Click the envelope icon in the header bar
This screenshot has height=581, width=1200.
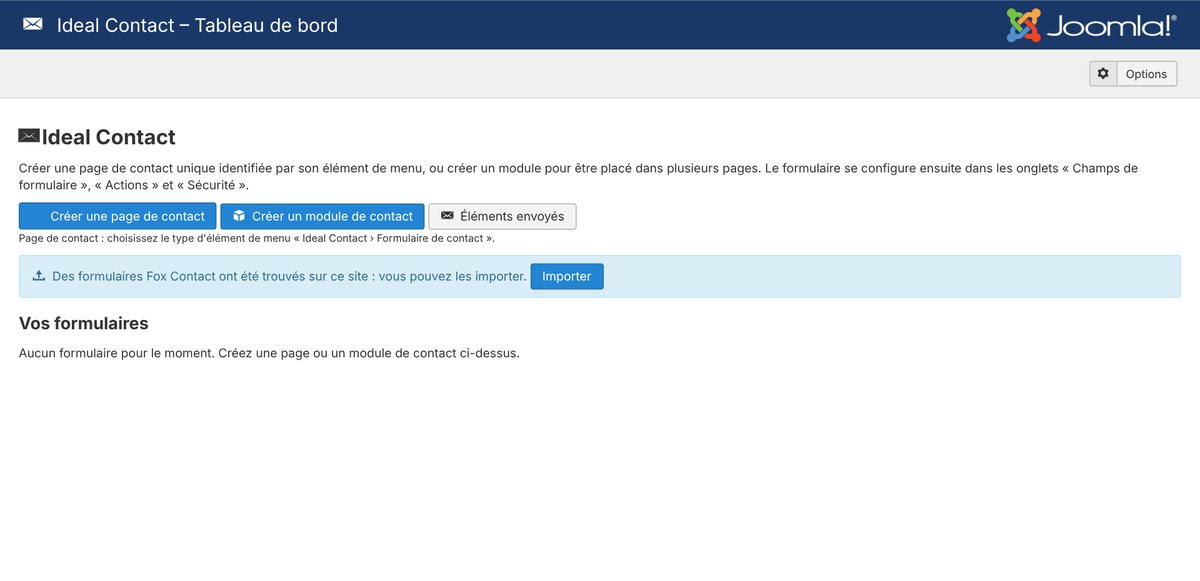pyautogui.click(x=33, y=24)
